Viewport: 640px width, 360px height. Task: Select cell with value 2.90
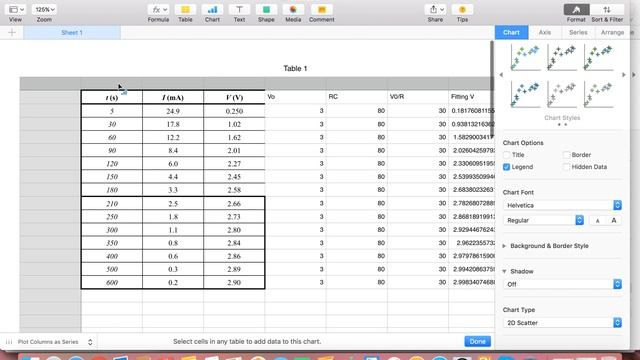click(234, 282)
